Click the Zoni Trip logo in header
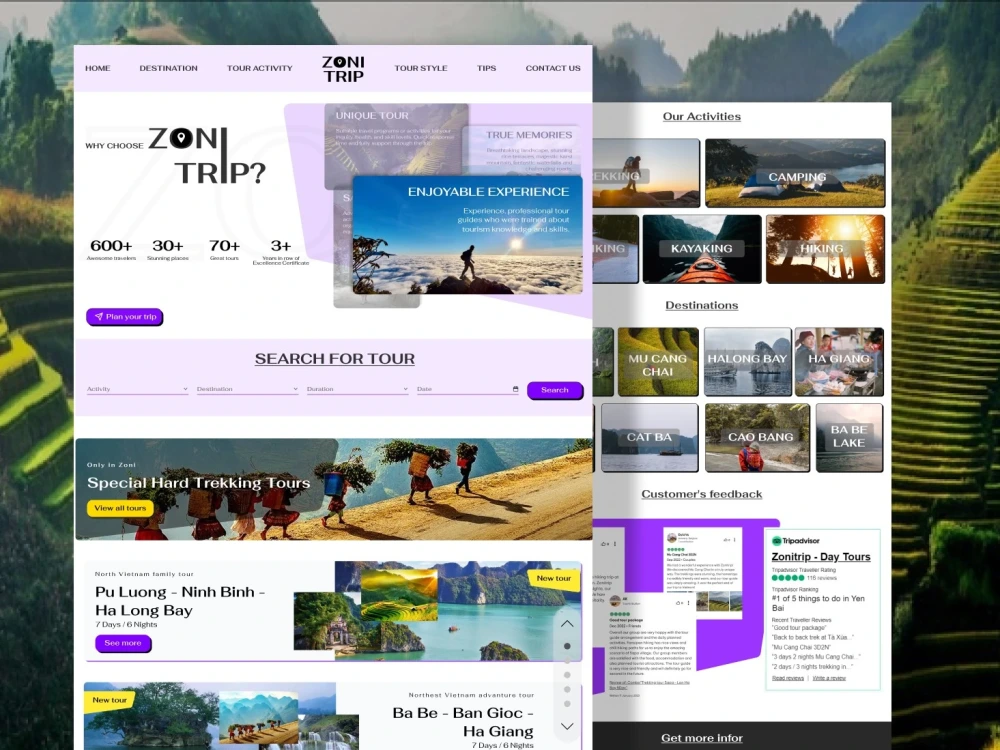This screenshot has width=1000, height=750. click(x=343, y=69)
